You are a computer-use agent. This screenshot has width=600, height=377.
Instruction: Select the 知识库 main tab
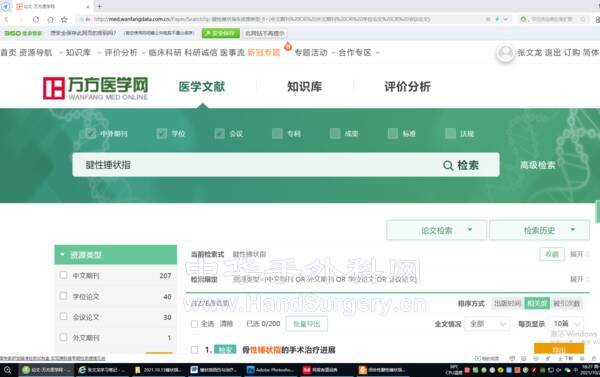coord(305,86)
